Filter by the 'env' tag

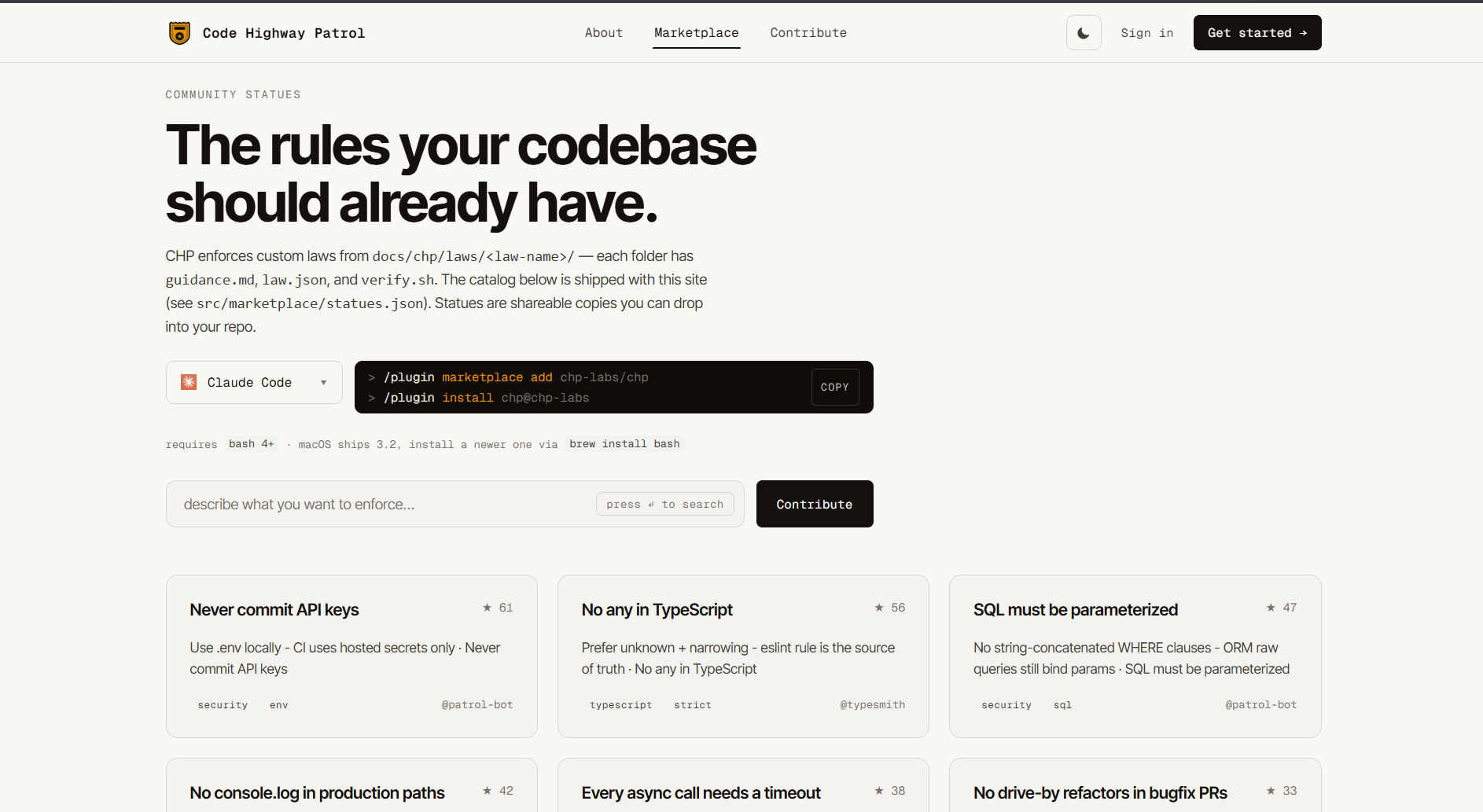[x=279, y=705]
